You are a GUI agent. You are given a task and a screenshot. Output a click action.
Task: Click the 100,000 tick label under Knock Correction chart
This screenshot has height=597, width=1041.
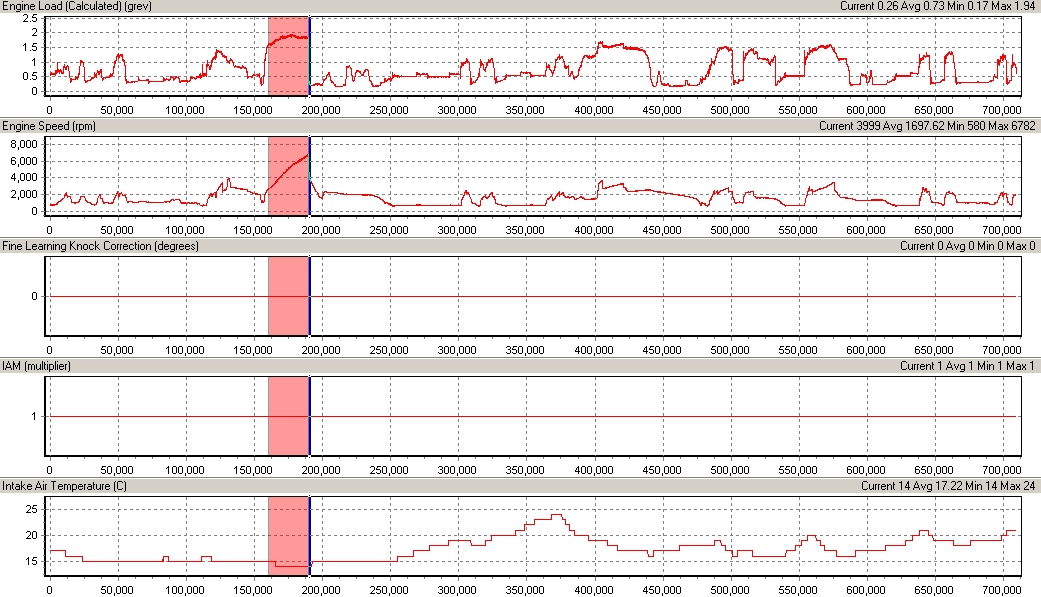pyautogui.click(x=185, y=350)
